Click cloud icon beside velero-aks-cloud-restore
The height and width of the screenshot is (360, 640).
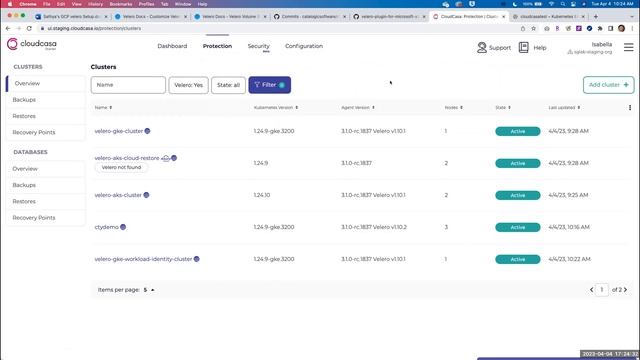(x=166, y=158)
